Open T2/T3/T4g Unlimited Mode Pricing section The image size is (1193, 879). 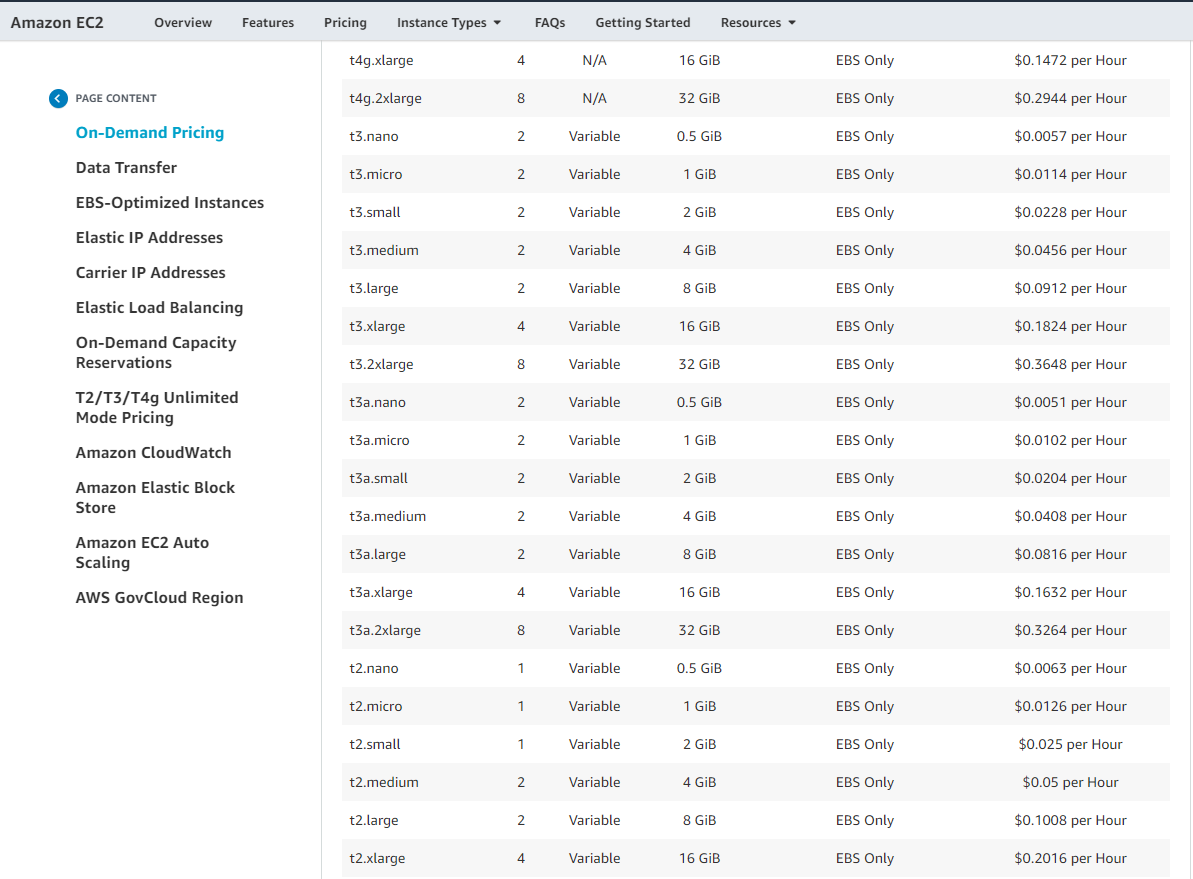pyautogui.click(x=157, y=407)
